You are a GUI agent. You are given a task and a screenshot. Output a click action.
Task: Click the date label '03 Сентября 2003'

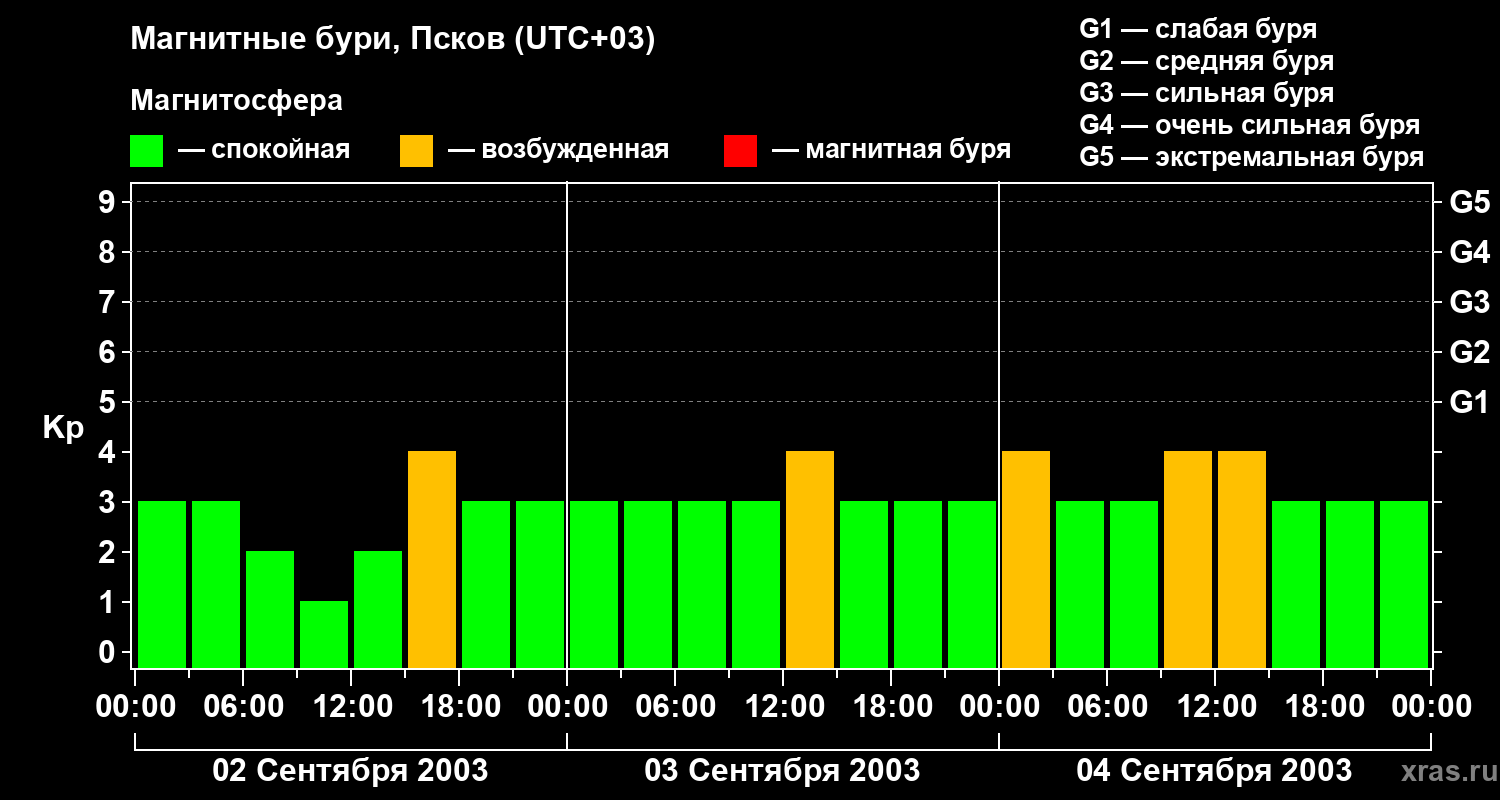pos(782,770)
